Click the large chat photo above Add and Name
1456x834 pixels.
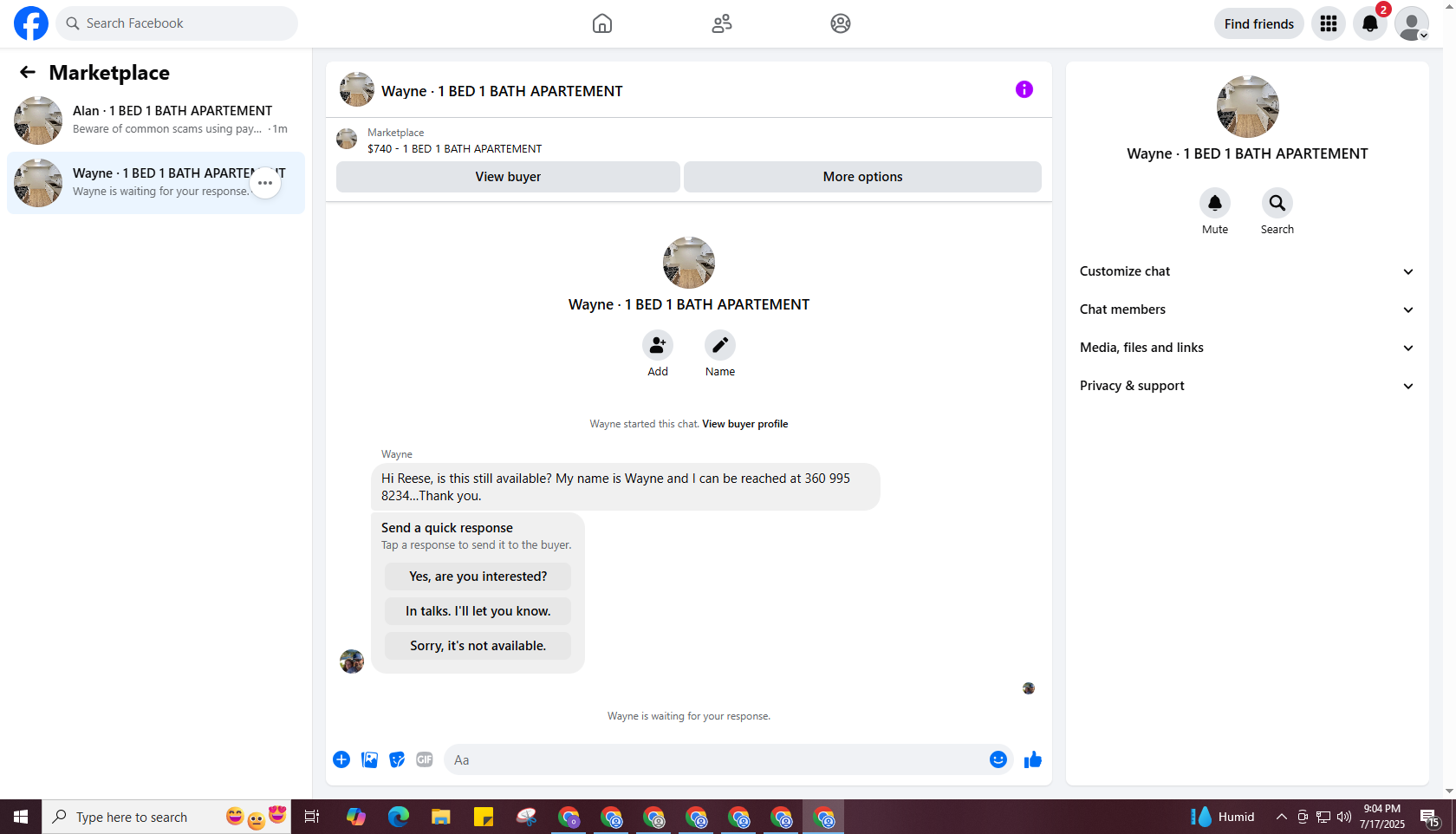[689, 263]
